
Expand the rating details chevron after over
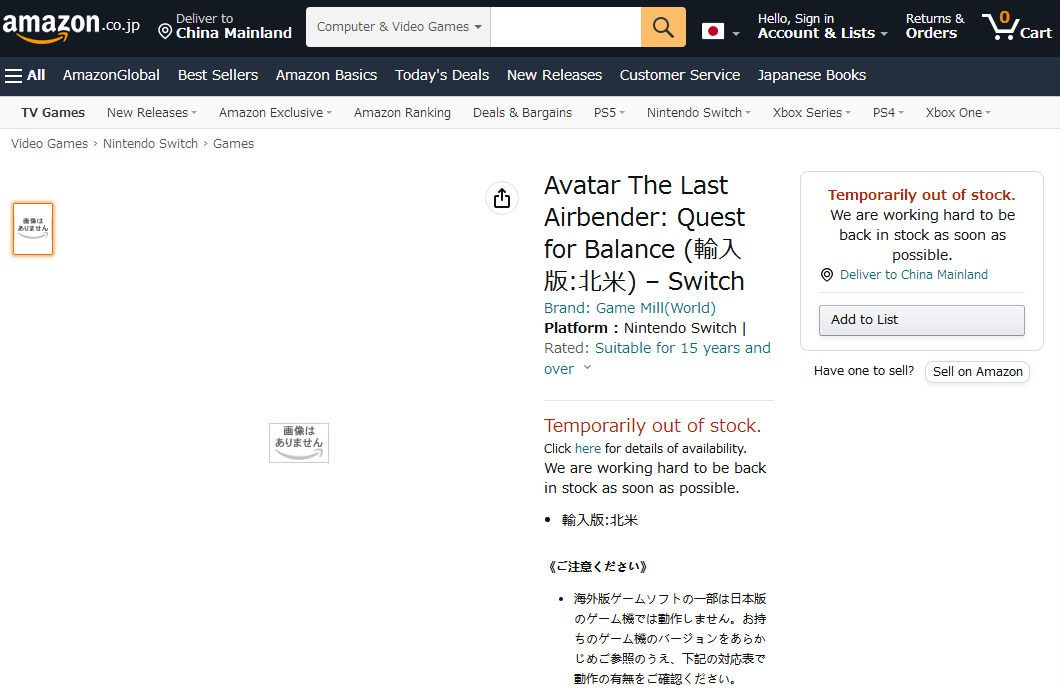[587, 368]
